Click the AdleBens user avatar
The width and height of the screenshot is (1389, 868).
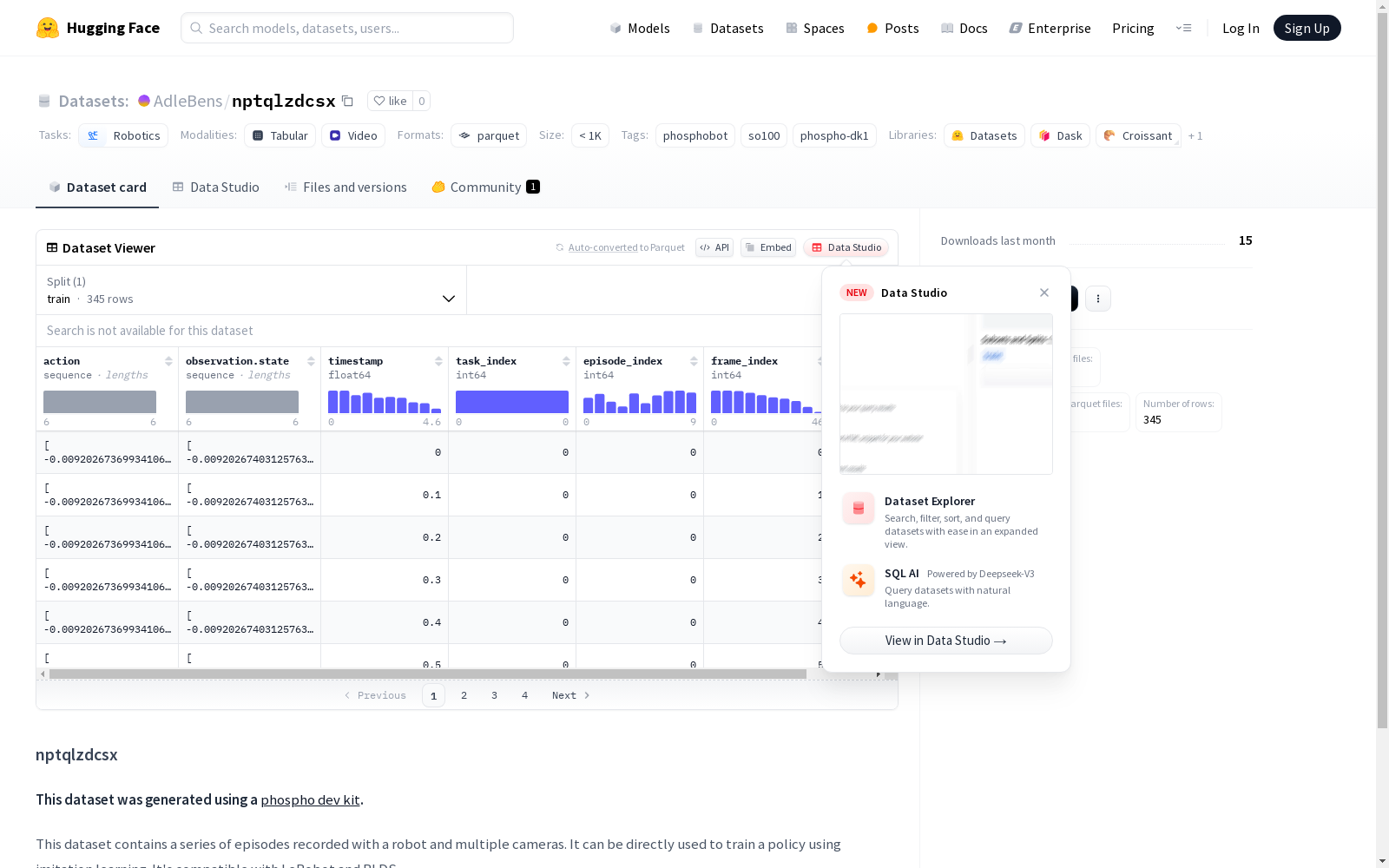(144, 101)
